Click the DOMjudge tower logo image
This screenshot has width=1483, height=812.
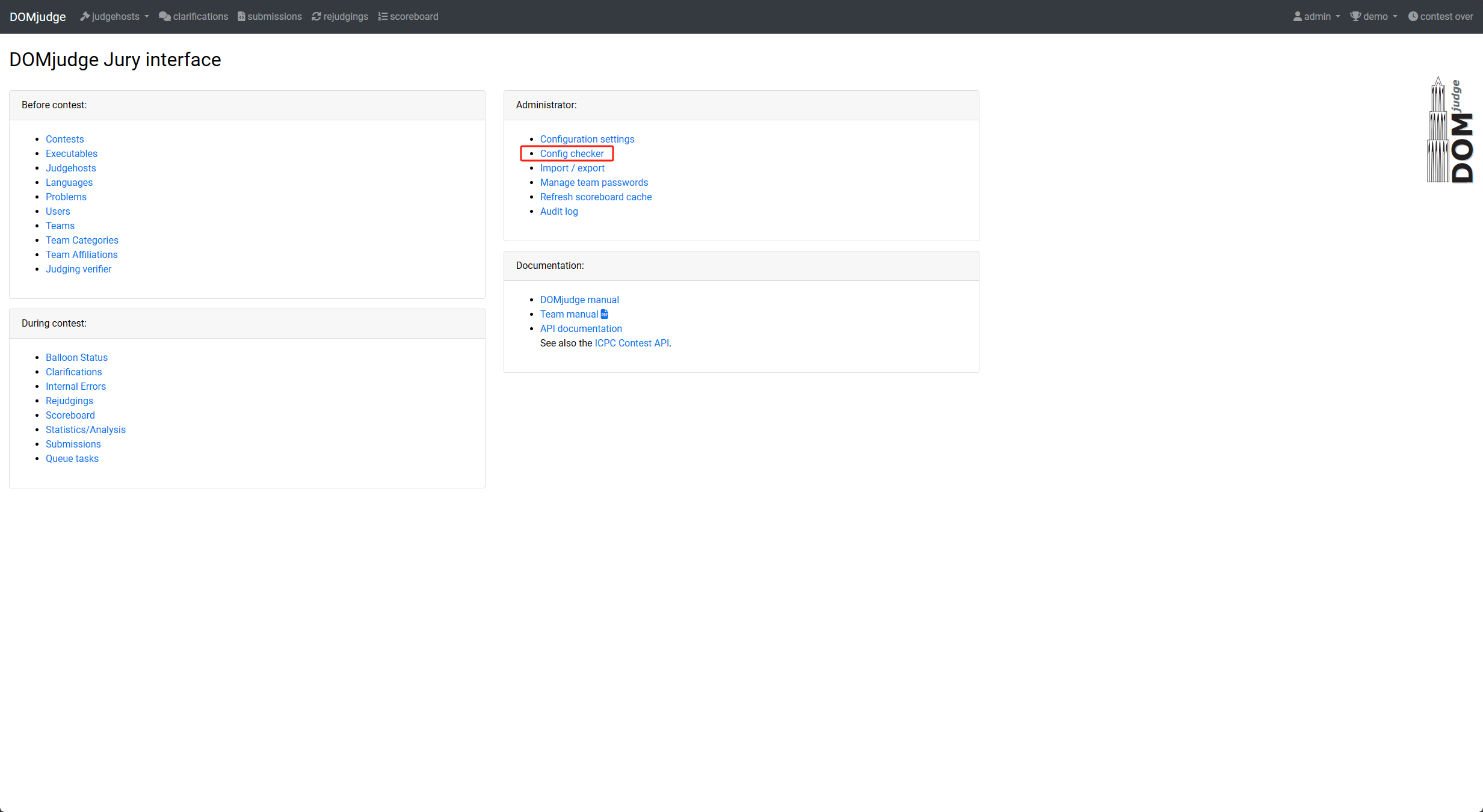tap(1450, 130)
